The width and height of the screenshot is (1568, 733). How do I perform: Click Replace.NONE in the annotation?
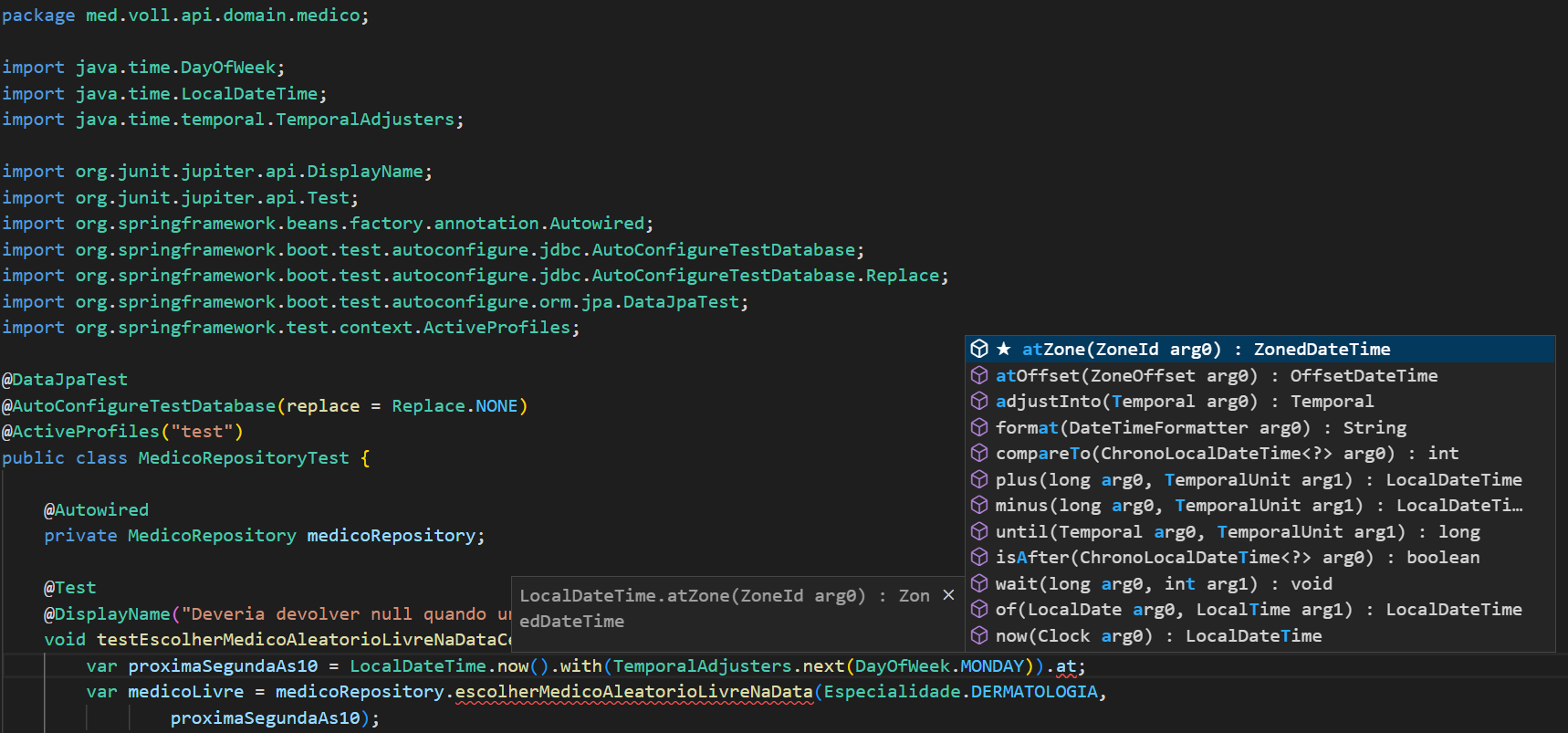click(455, 406)
